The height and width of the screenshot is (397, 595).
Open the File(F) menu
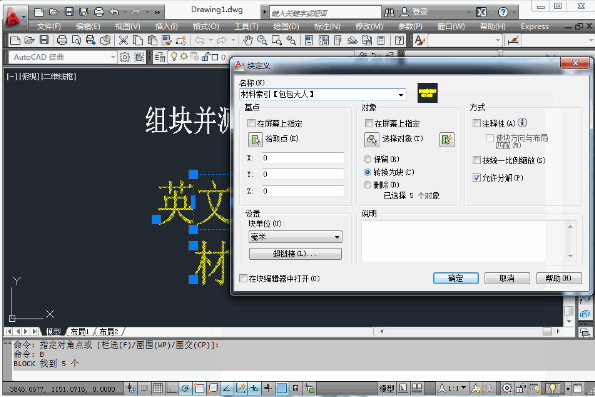click(49, 27)
